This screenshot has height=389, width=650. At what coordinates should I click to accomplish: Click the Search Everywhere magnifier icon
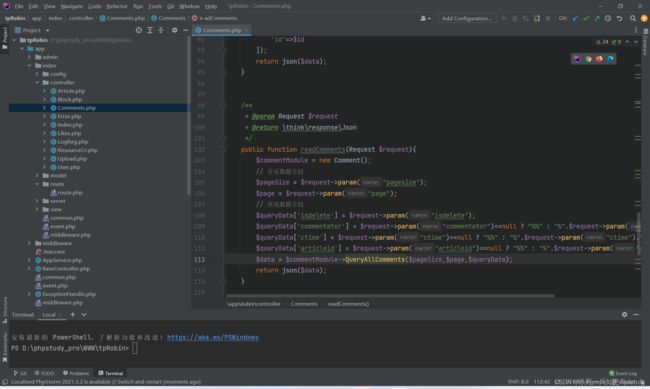[633, 18]
